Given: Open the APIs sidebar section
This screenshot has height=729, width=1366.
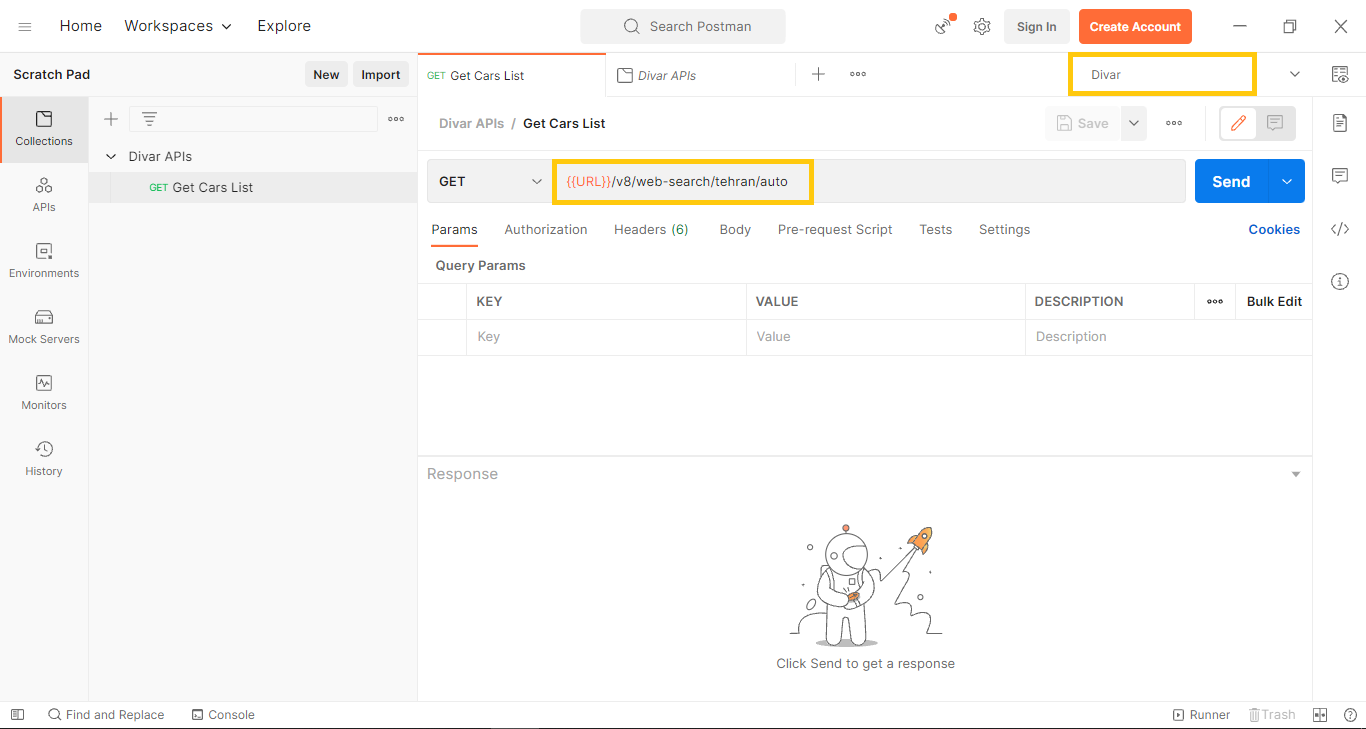Looking at the screenshot, I should point(44,195).
